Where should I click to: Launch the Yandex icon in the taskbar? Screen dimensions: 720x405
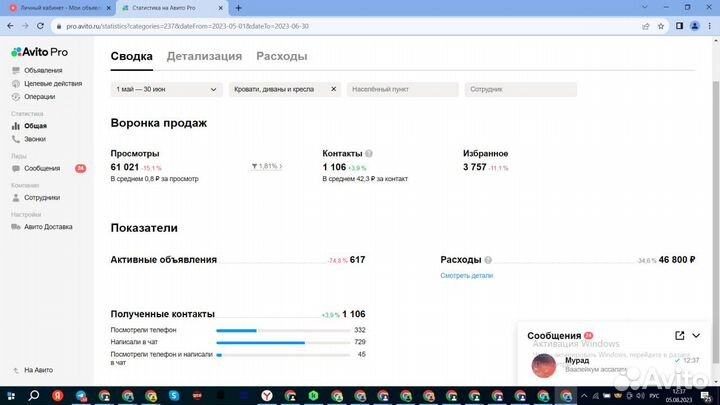(x=57, y=396)
